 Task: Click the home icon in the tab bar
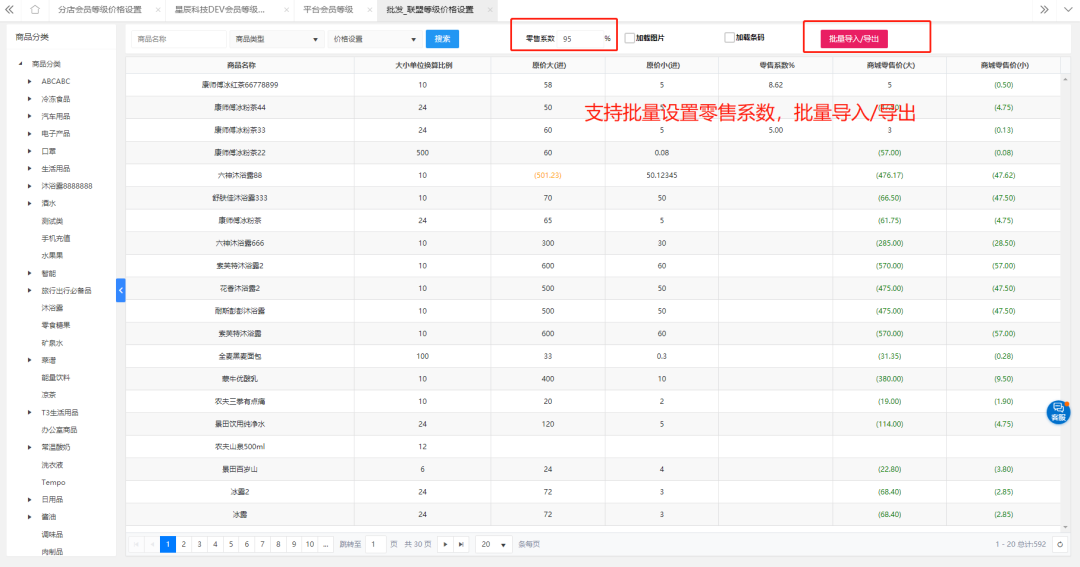pos(35,9)
